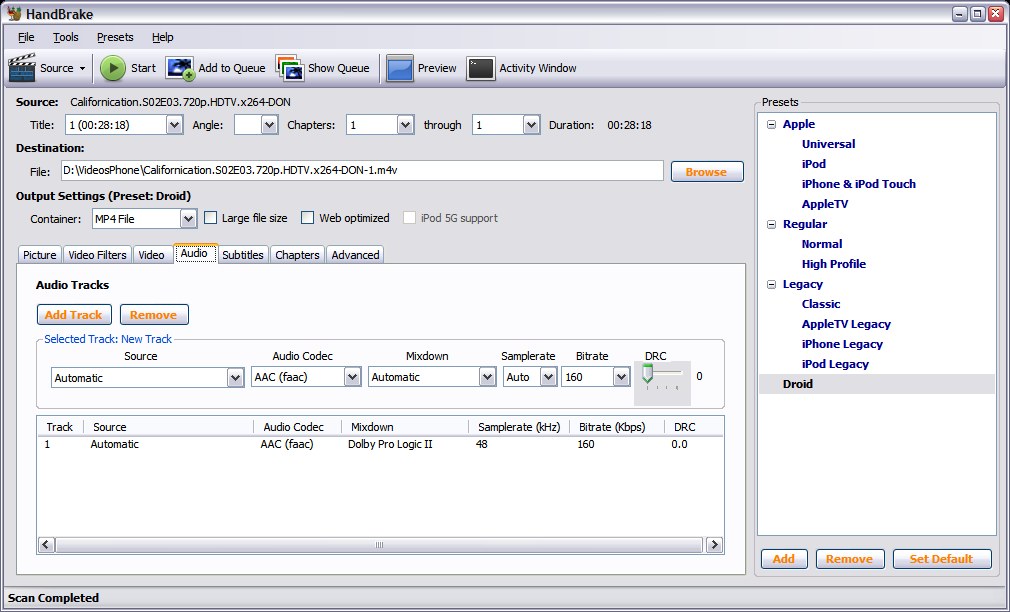This screenshot has width=1010, height=612.
Task: Collapse the Apple presets group
Action: coord(771,124)
